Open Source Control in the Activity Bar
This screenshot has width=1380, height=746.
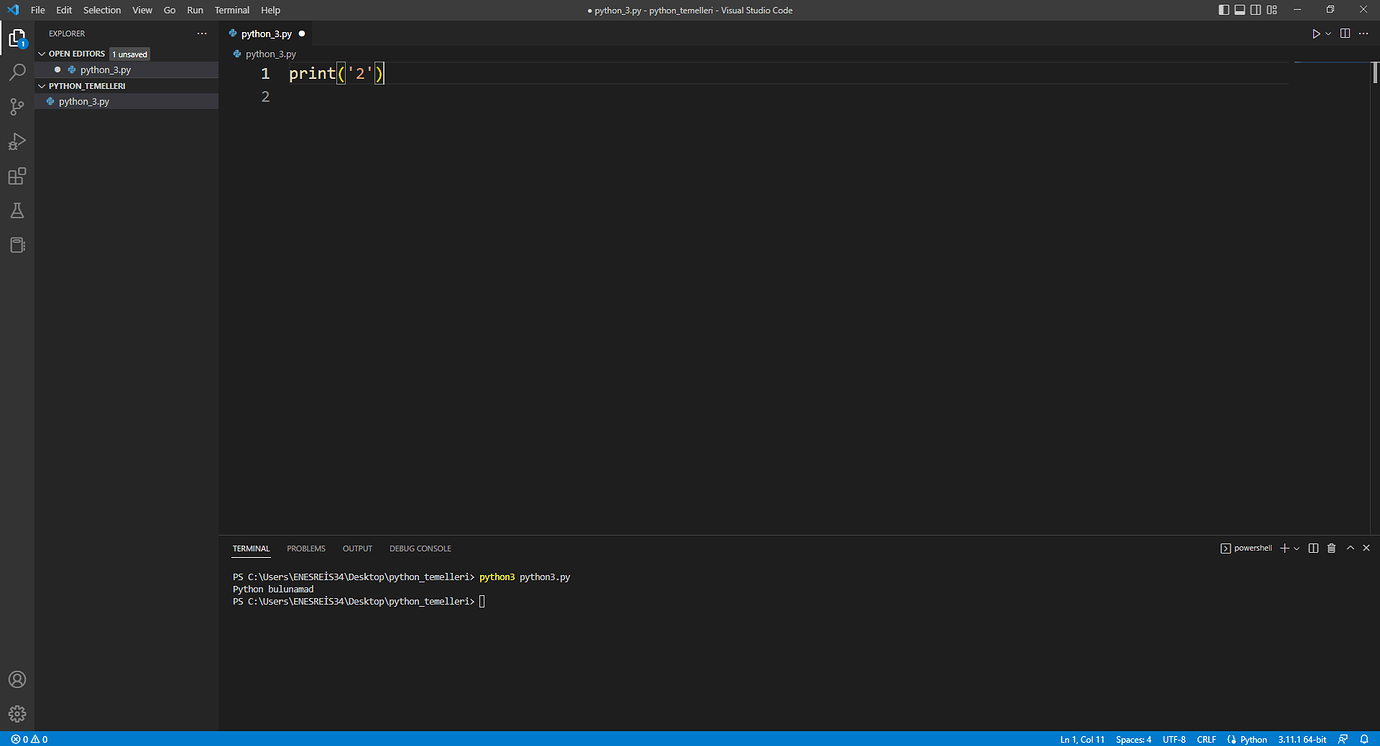[x=16, y=106]
